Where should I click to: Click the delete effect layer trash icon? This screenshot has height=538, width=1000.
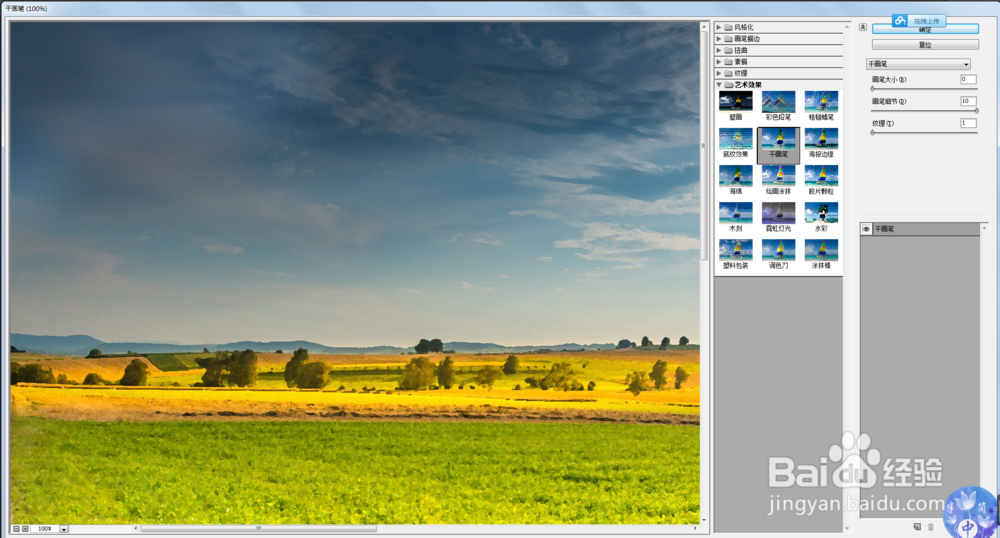coord(930,527)
